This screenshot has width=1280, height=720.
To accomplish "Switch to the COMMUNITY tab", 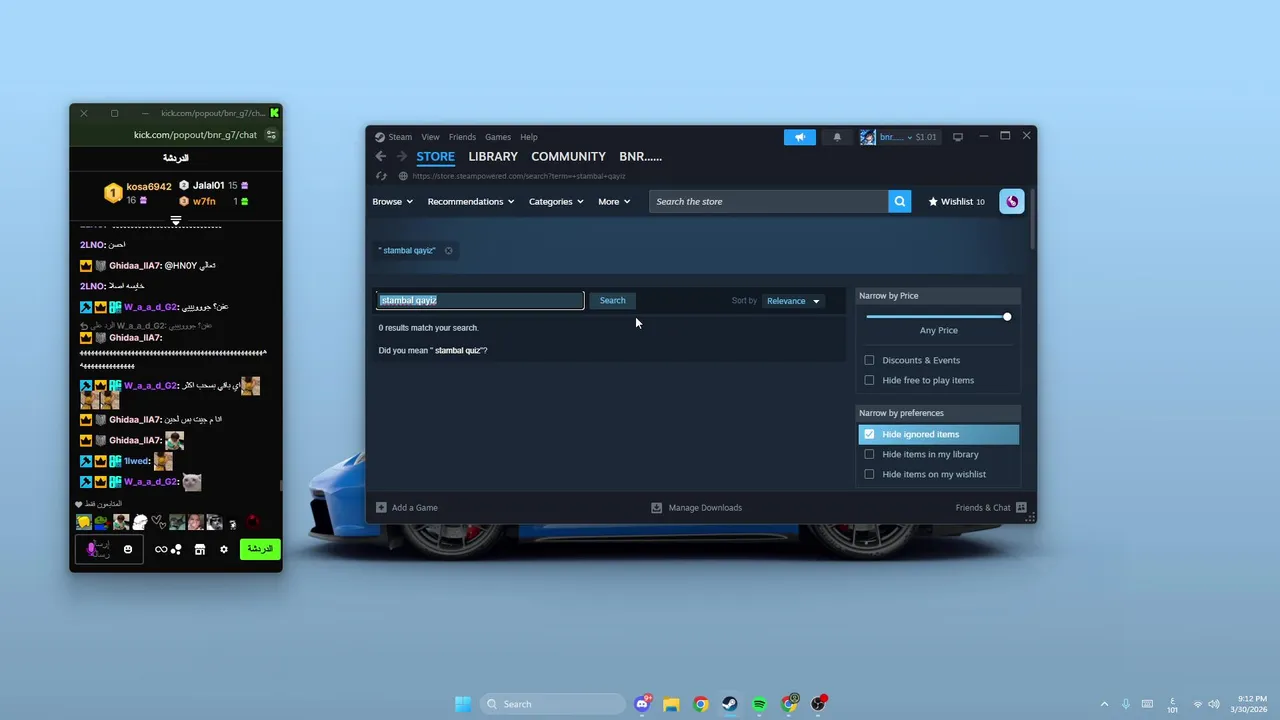I will pyautogui.click(x=568, y=156).
